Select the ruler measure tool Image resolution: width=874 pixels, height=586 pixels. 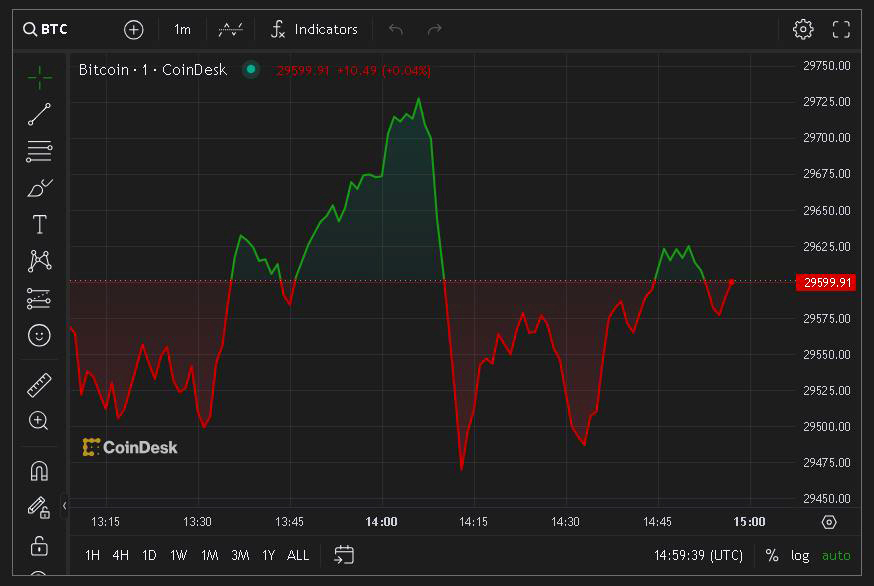pos(39,384)
